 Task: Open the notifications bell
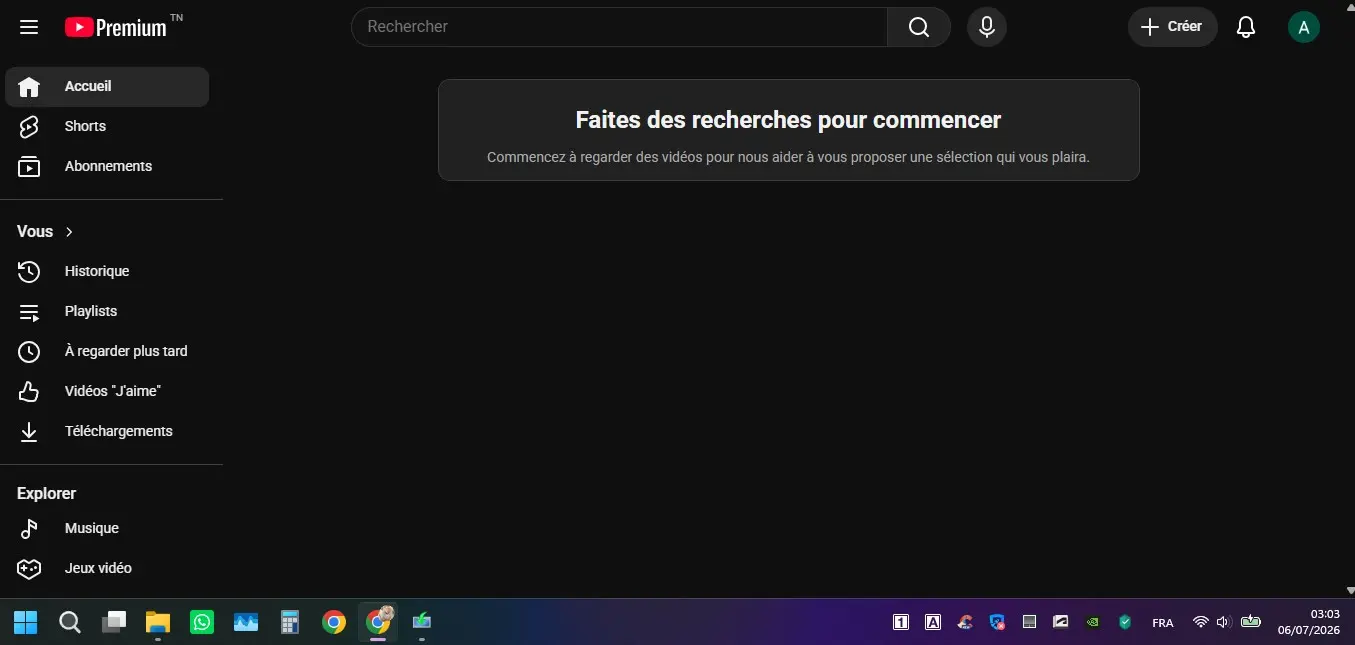tap(1246, 27)
